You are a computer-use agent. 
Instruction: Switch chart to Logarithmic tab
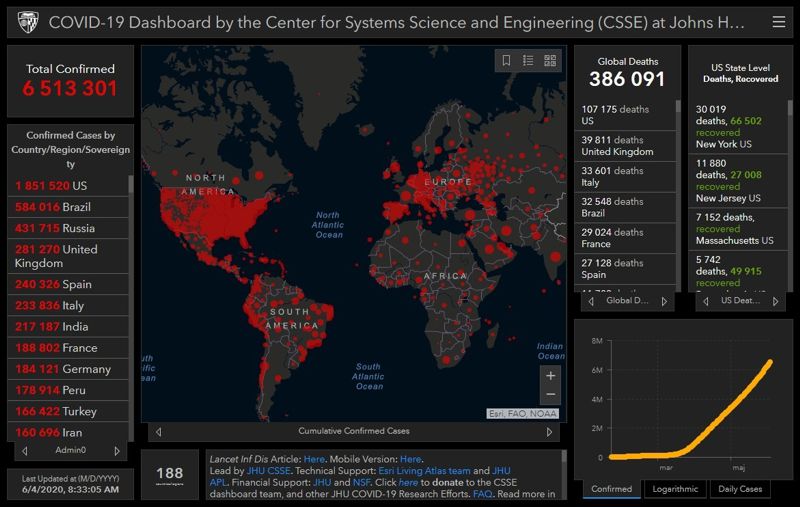pos(675,489)
